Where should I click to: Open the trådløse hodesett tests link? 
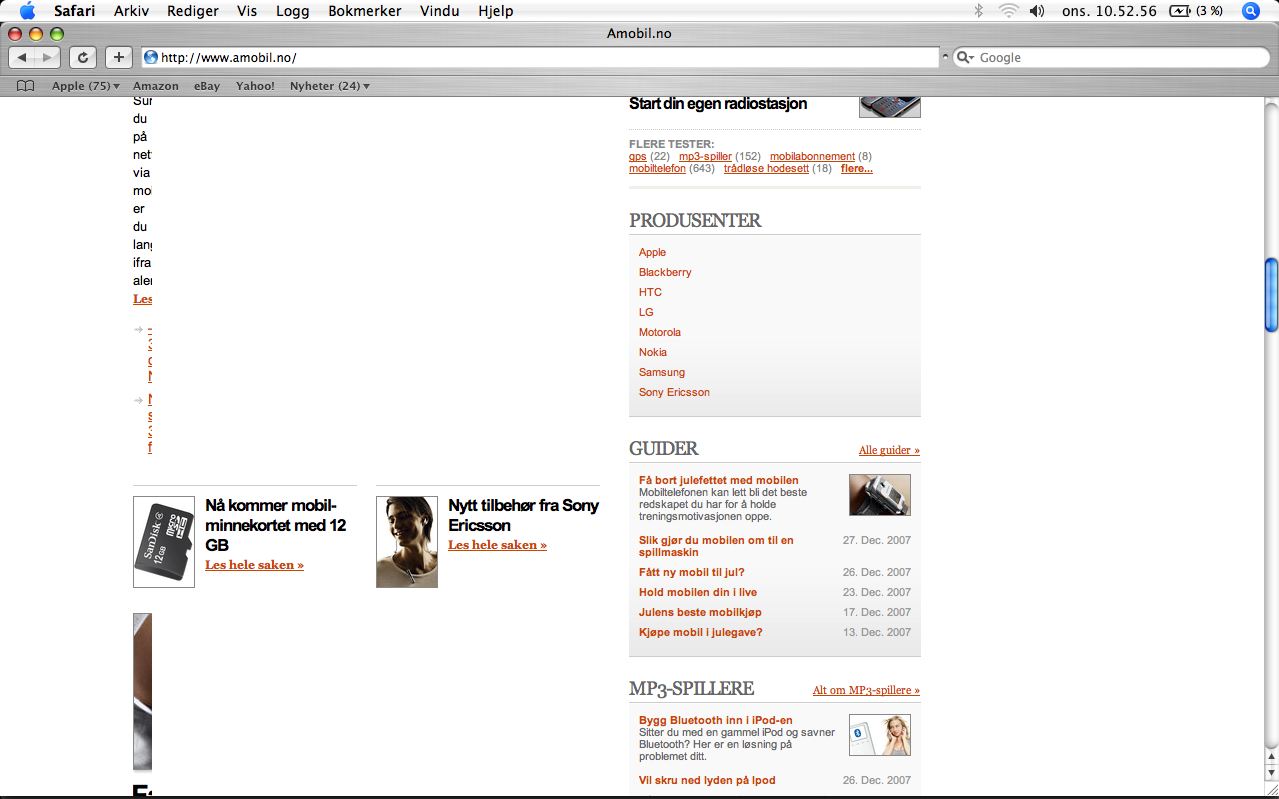point(766,168)
